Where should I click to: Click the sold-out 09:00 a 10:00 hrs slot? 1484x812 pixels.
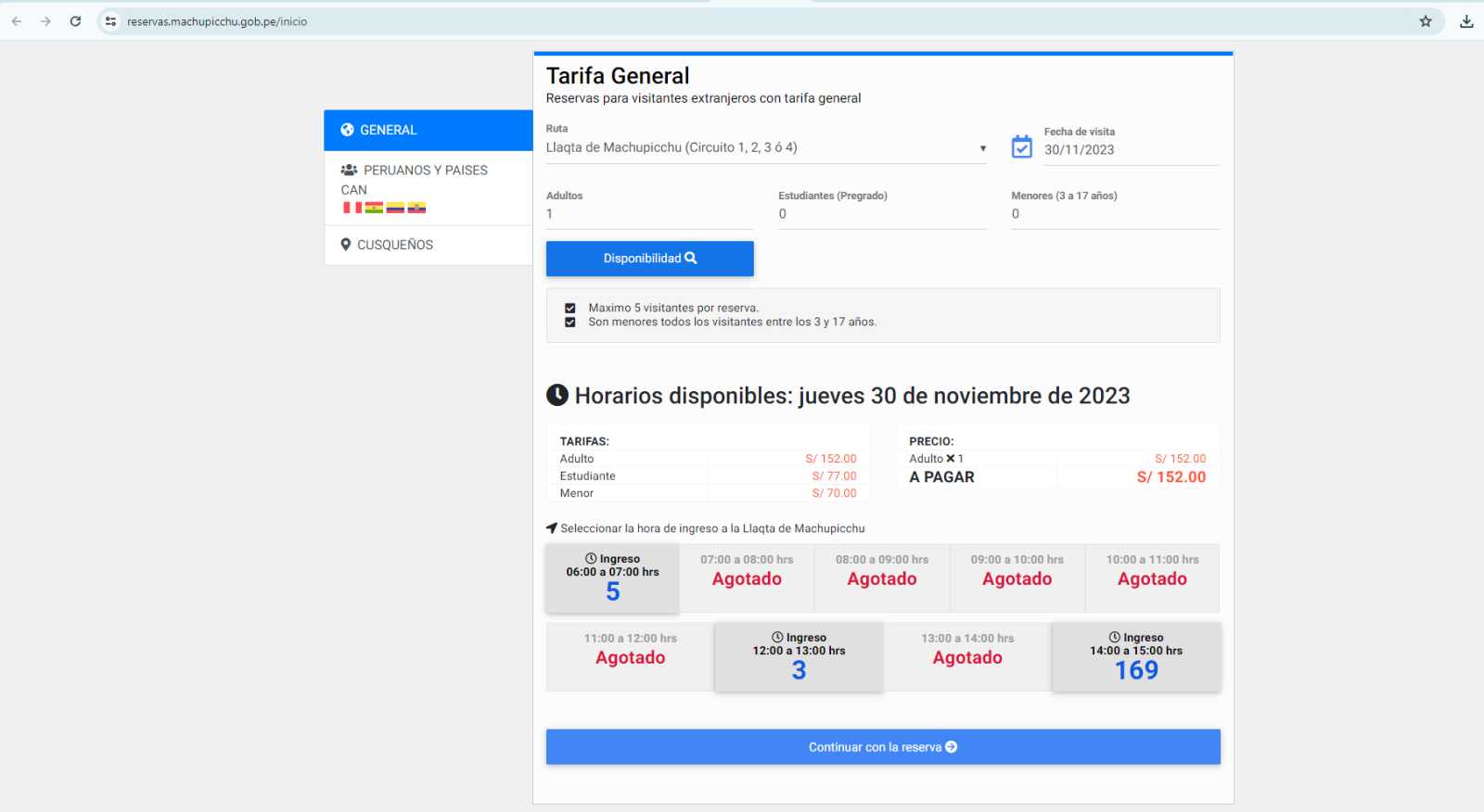pos(1017,578)
